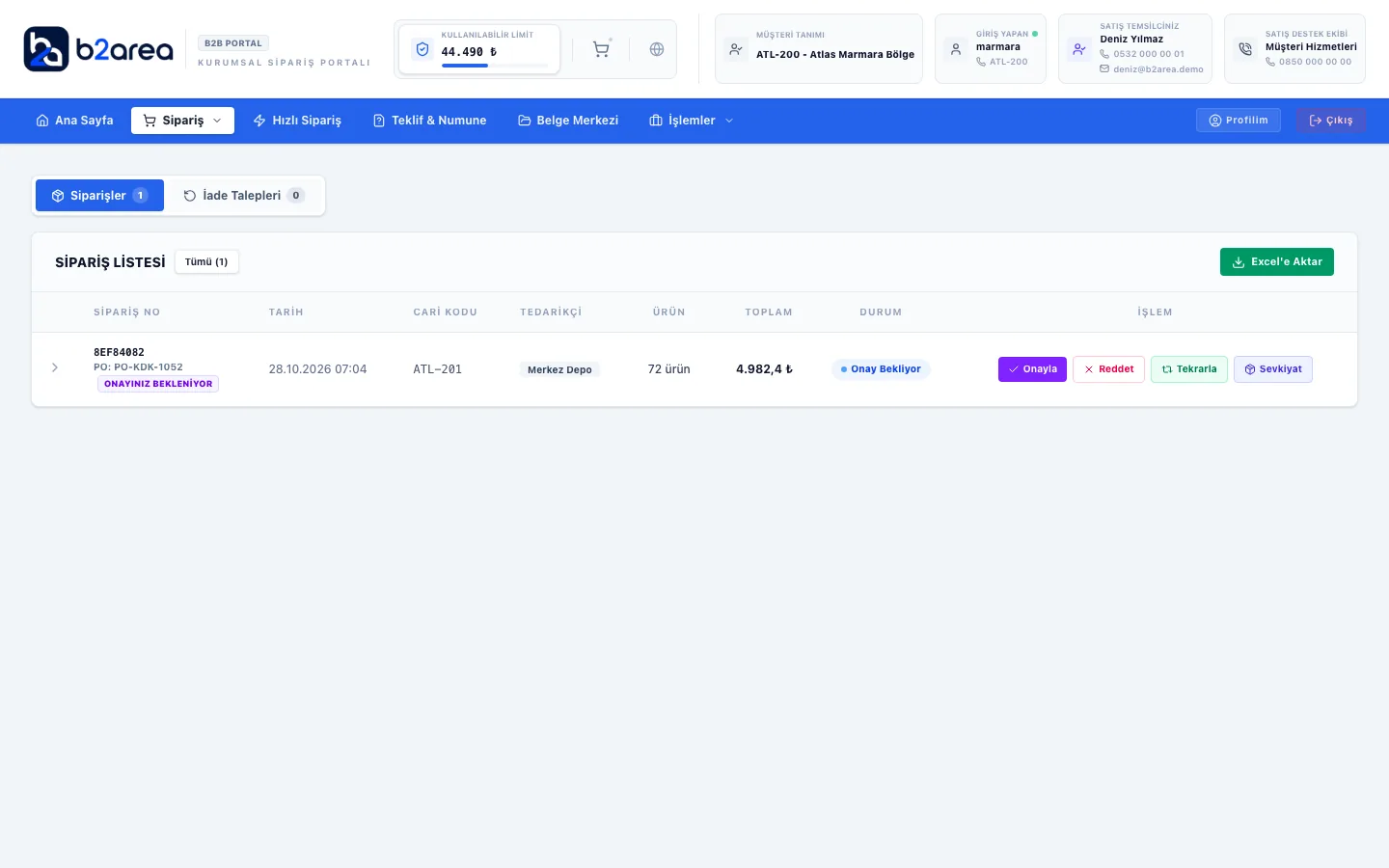Viewport: 1389px width, 868px height.
Task: Switch to İade Talepleri tab
Action: [244, 196]
